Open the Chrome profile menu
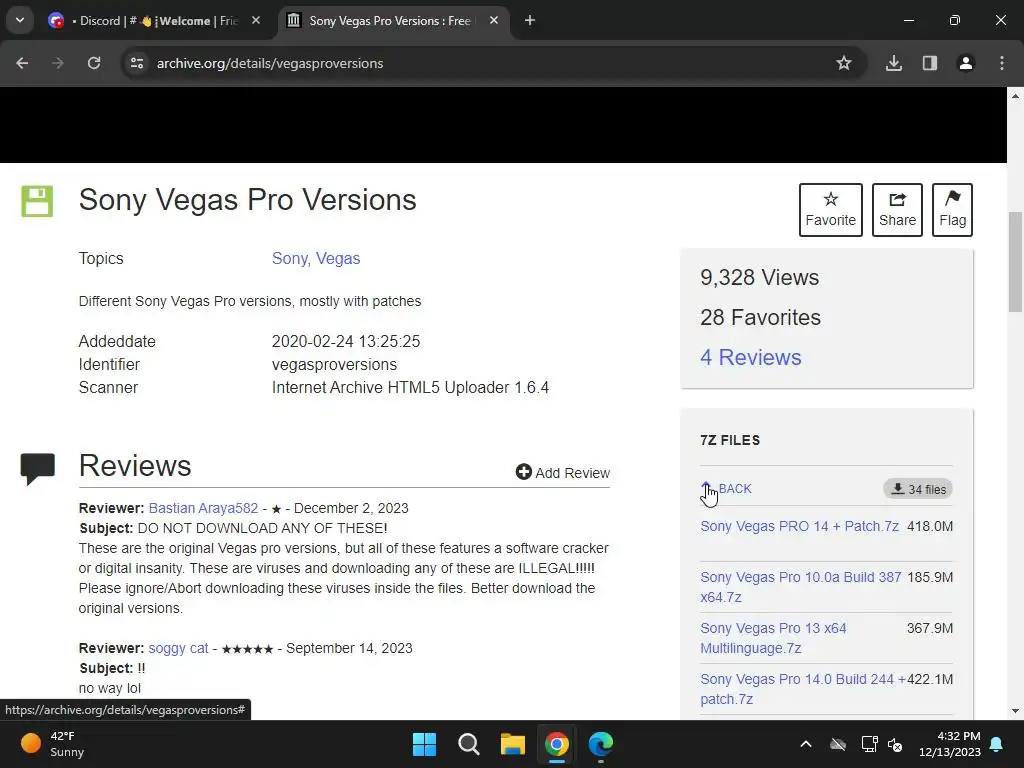The height and width of the screenshot is (768, 1024). click(x=966, y=63)
